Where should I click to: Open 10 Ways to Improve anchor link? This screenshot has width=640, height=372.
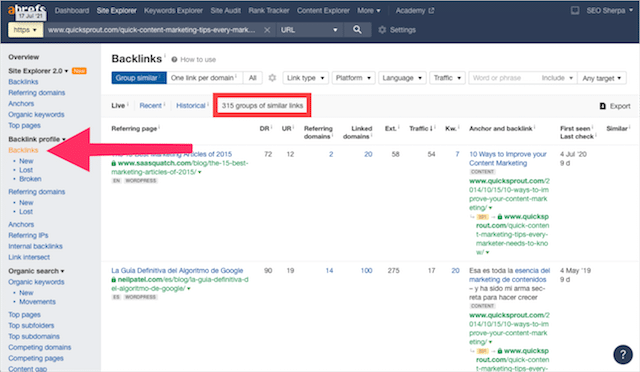(x=508, y=158)
